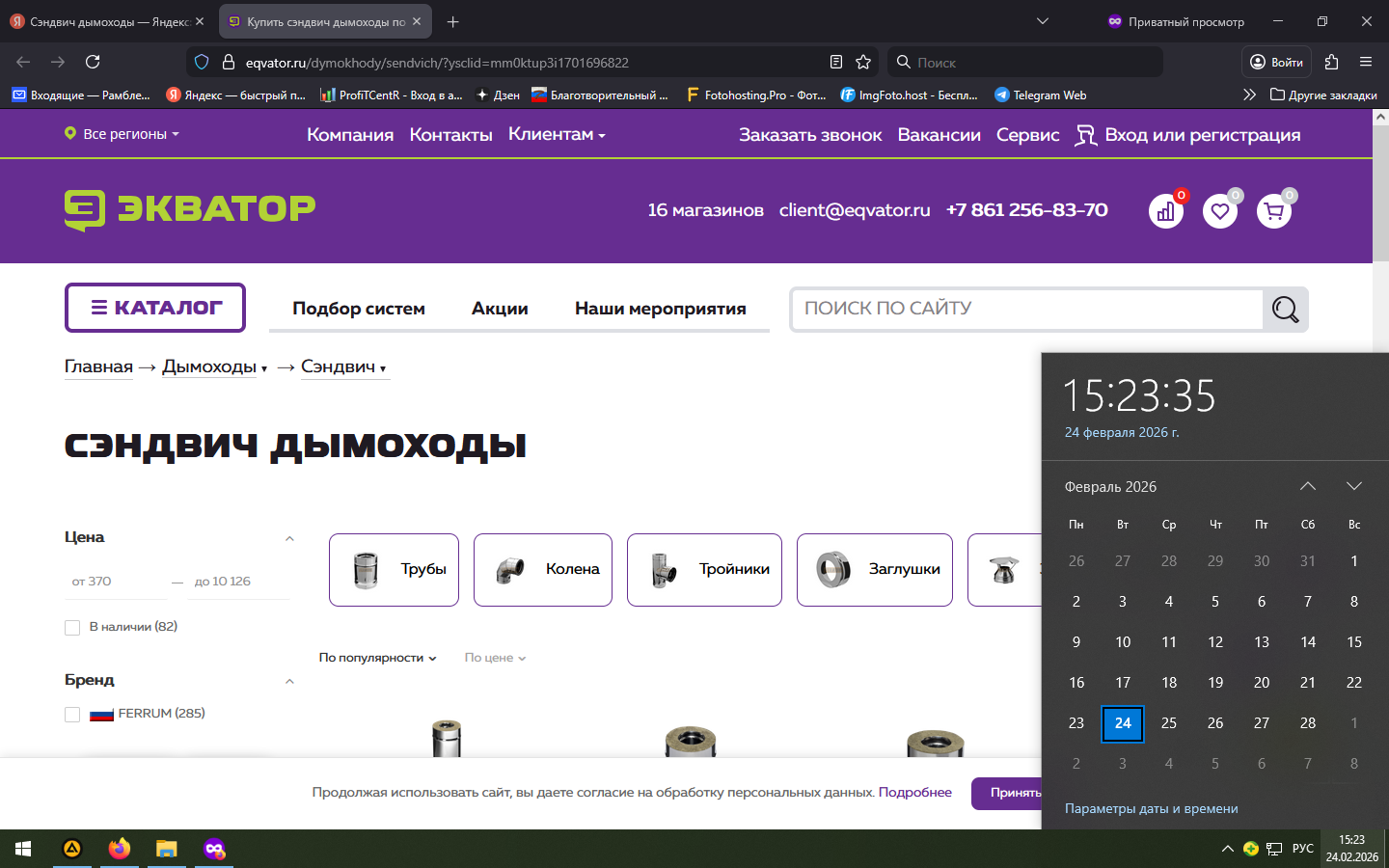Viewport: 1389px width, 868px height.
Task: Go to next month in calendar
Action: [x=1354, y=486]
